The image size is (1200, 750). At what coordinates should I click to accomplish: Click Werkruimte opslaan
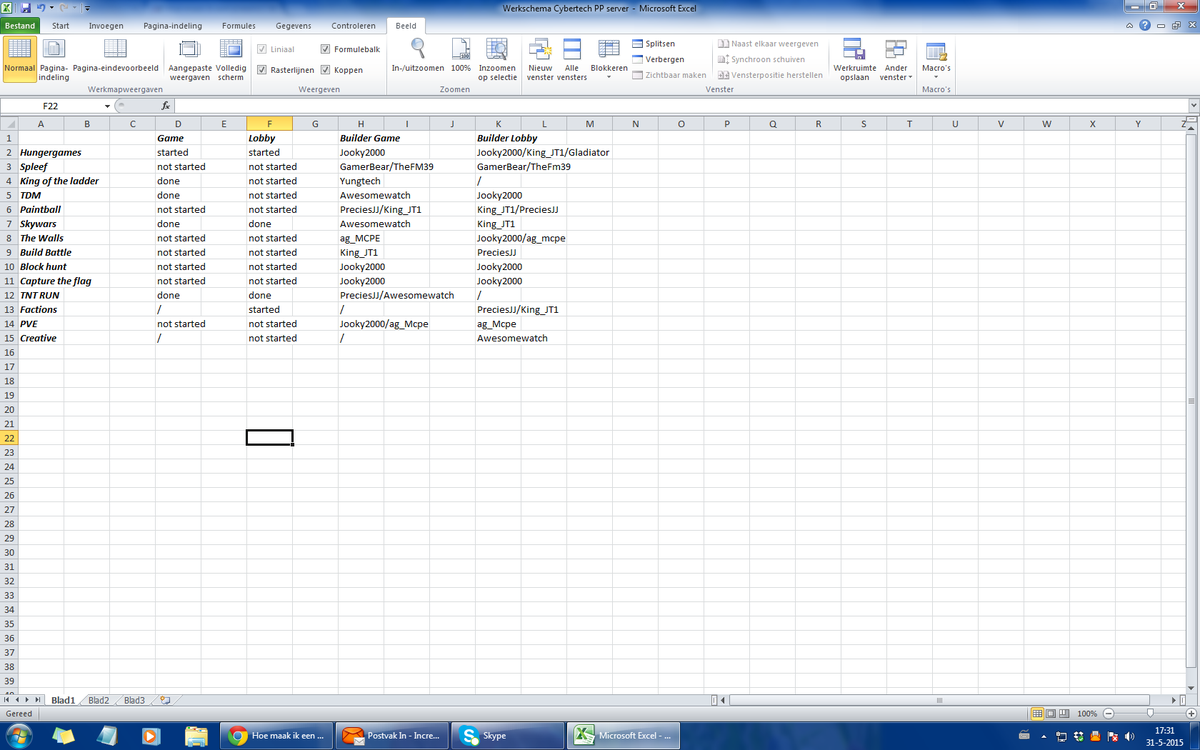point(855,60)
